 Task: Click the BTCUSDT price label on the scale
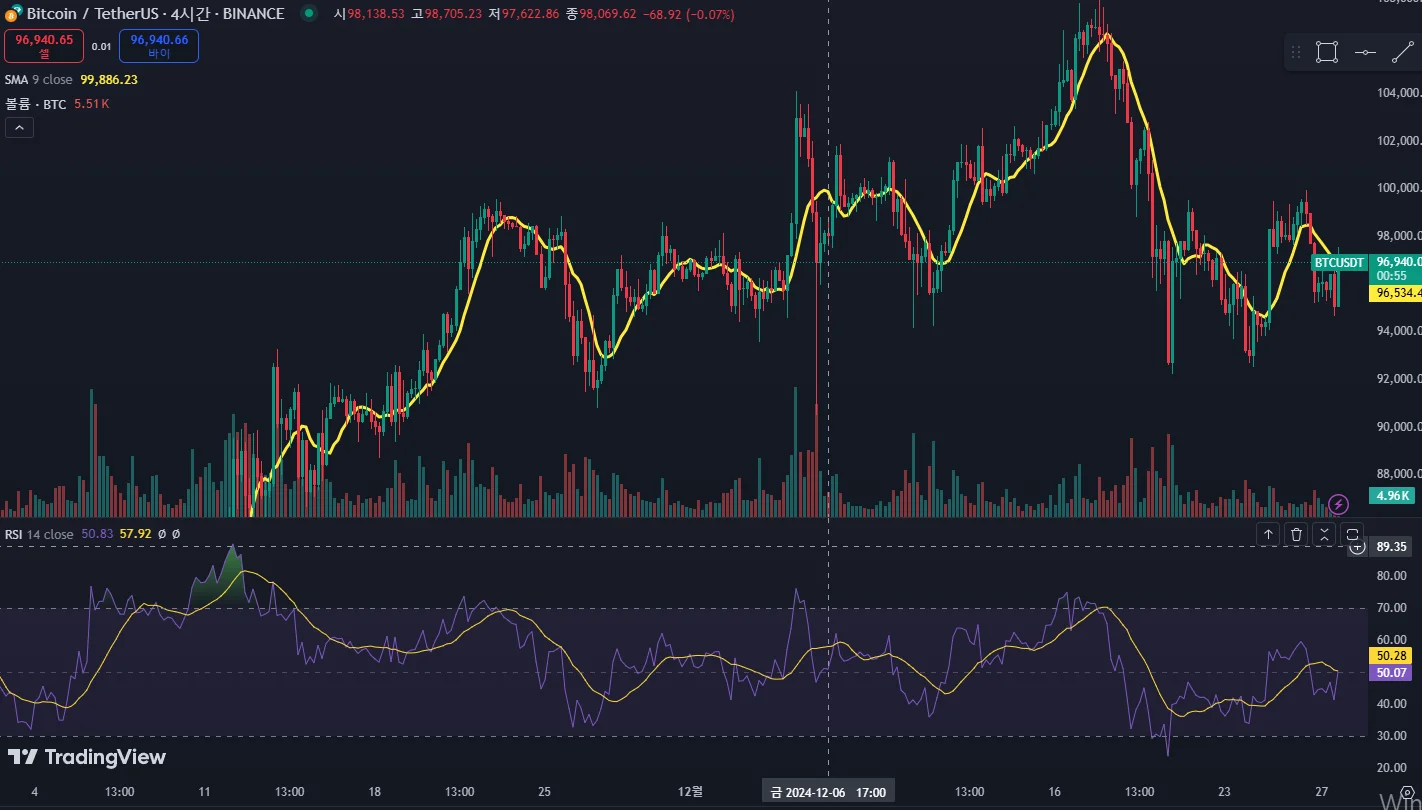tap(1339, 263)
